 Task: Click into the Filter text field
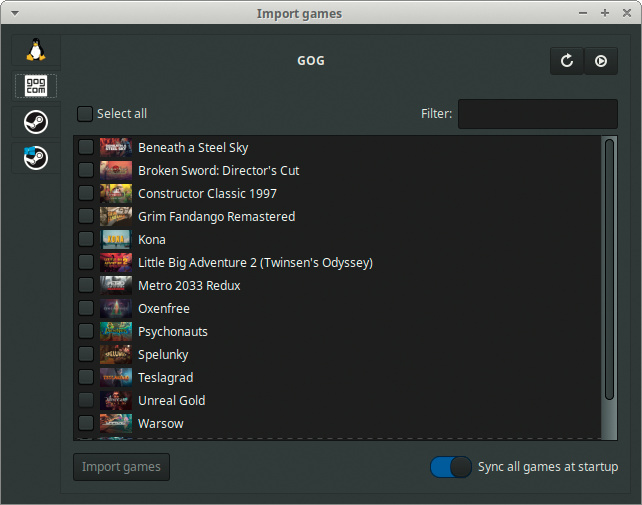[537, 114]
